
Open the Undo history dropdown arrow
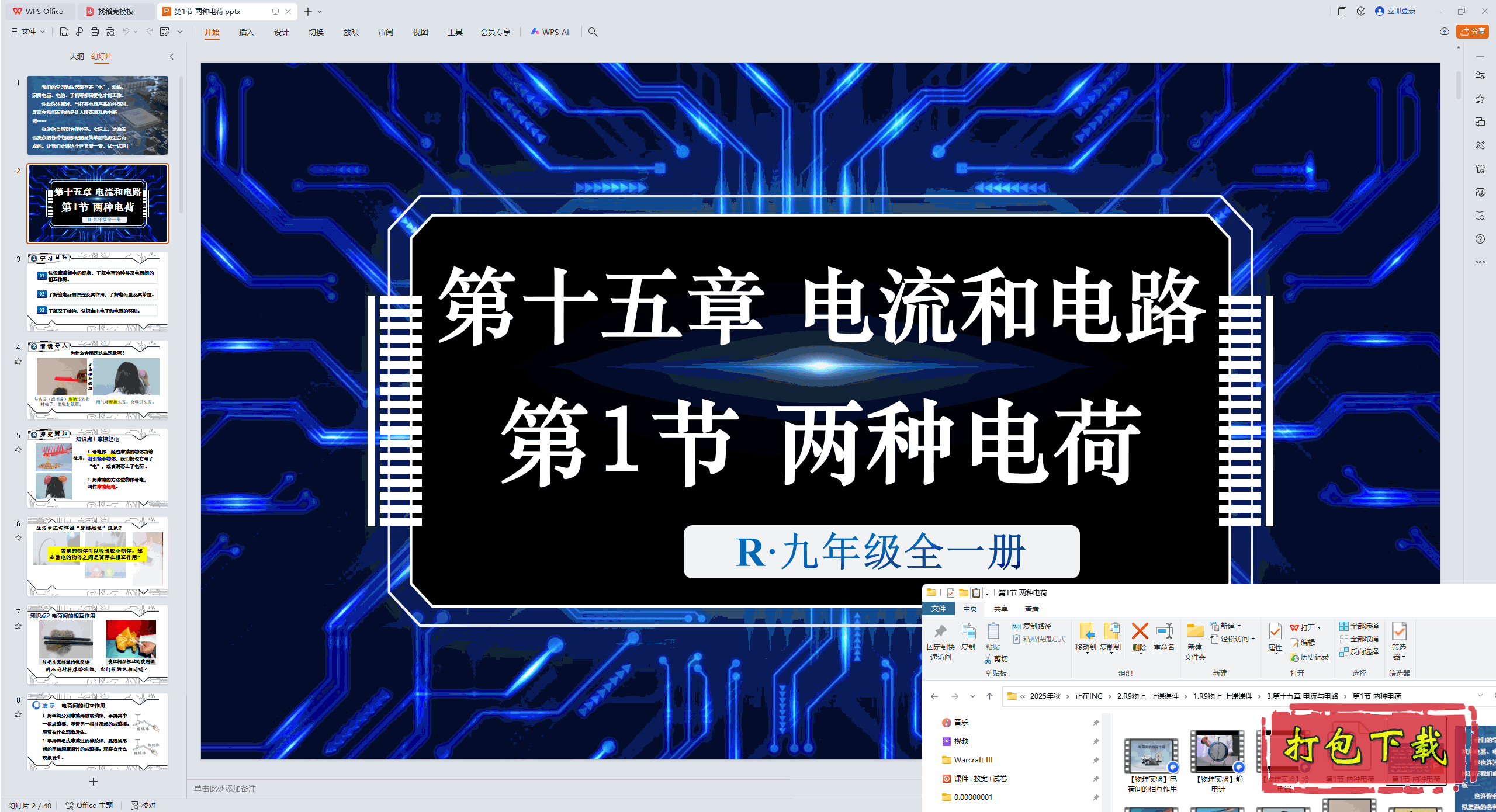coord(136,32)
